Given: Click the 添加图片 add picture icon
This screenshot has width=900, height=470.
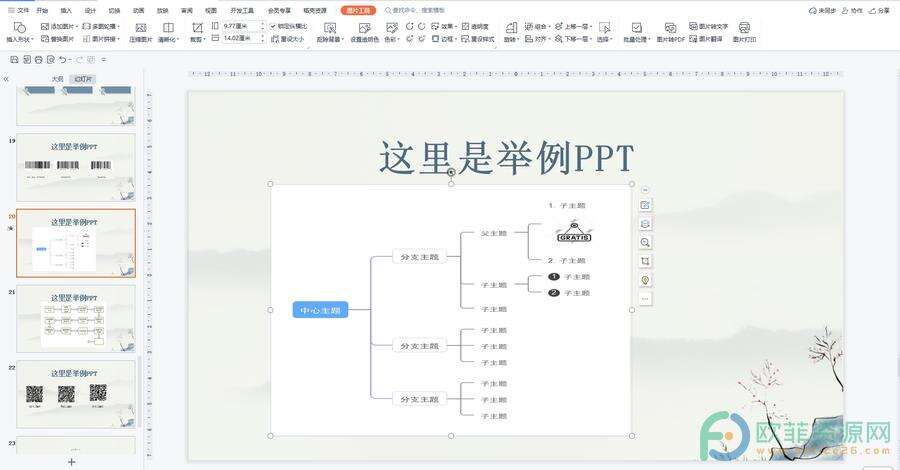Looking at the screenshot, I should [45, 26].
